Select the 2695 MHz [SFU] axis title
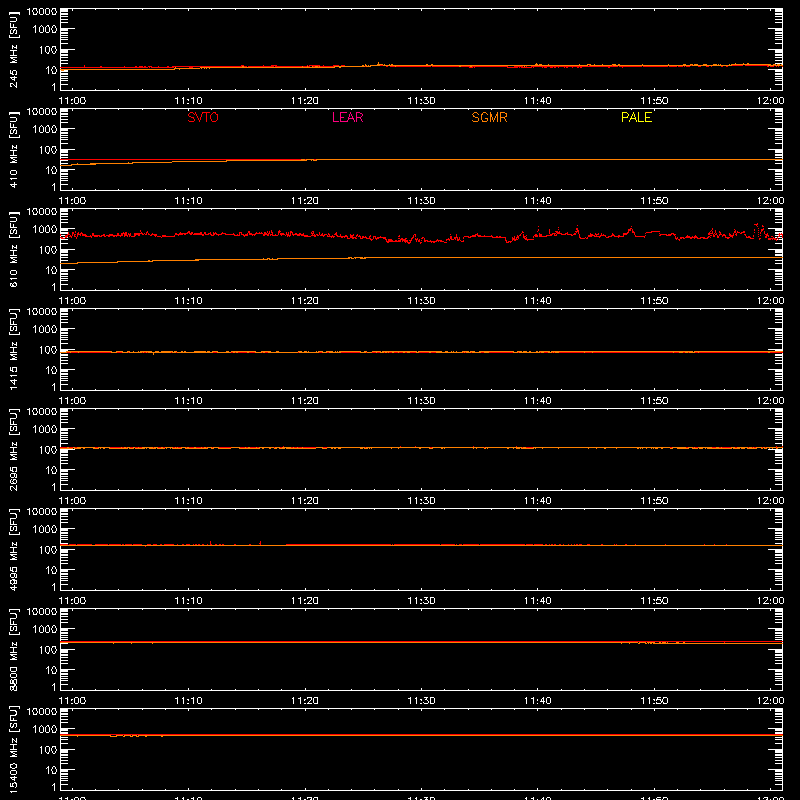800x800 pixels. pos(13,450)
